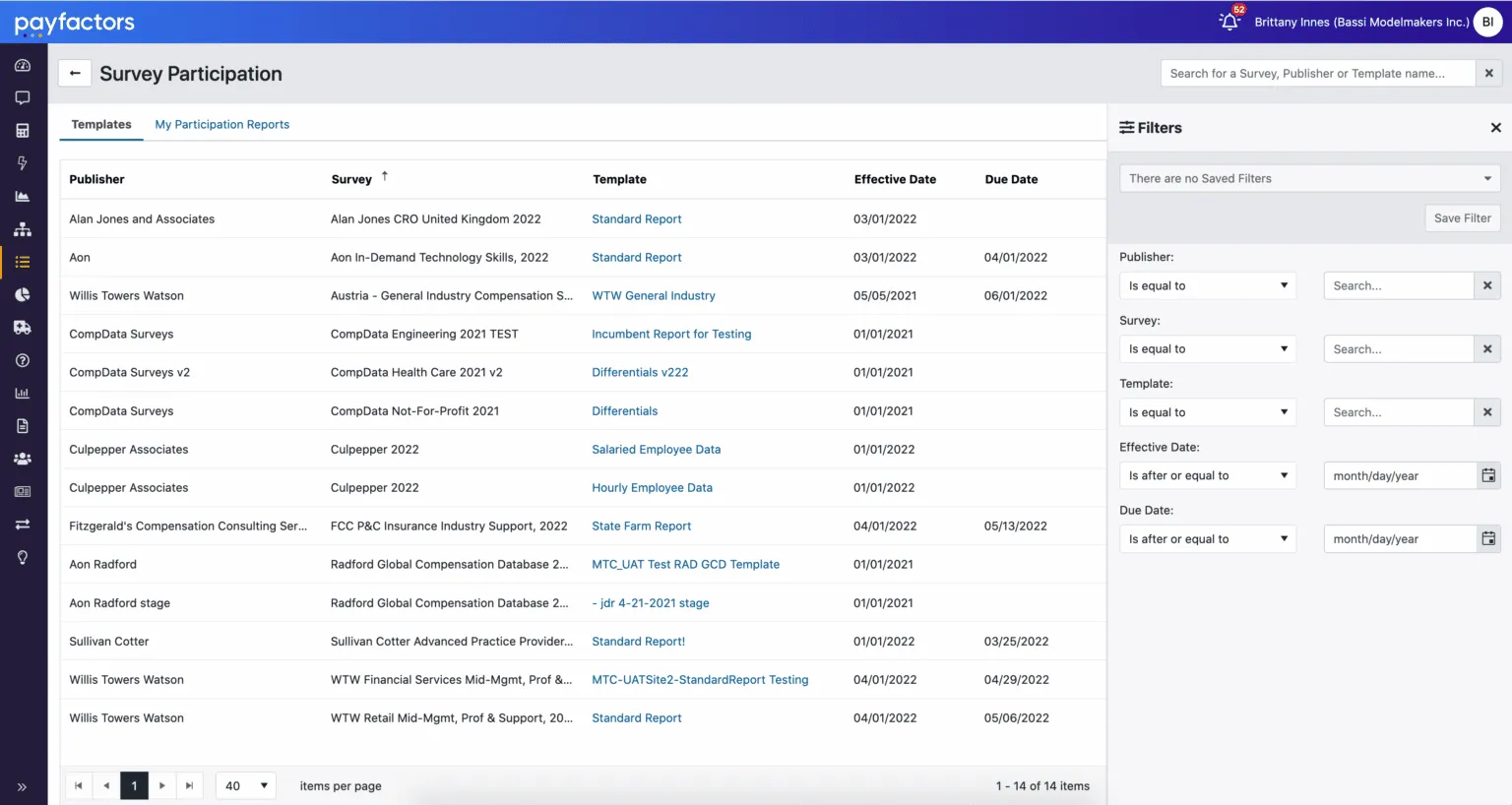Click the Save Filter button

point(1462,218)
